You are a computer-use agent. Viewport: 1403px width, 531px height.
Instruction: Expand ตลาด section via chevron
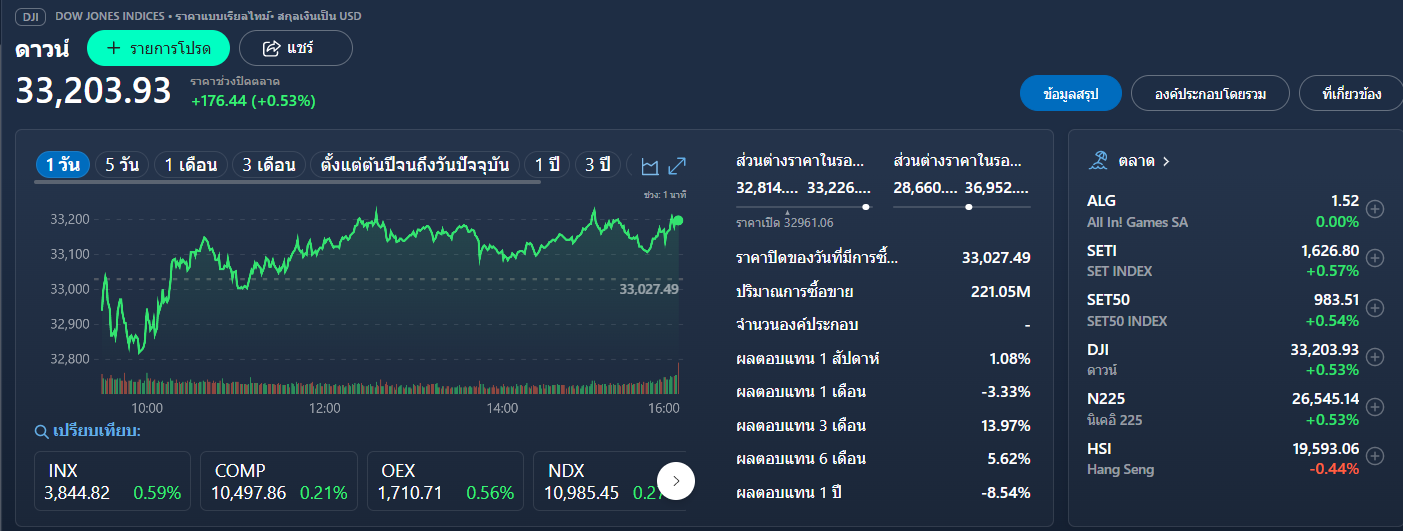click(x=1166, y=160)
